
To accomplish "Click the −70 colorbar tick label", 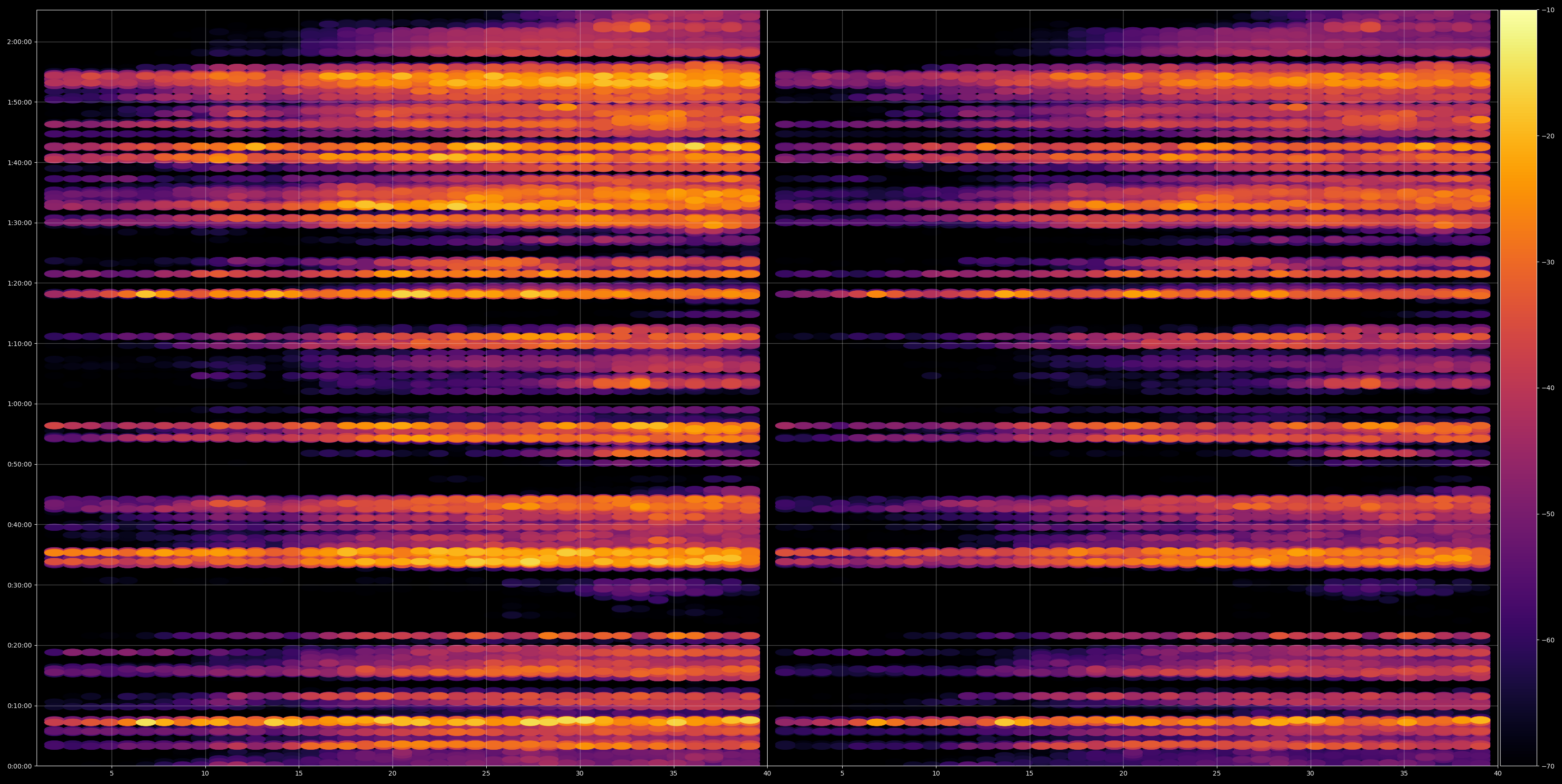I will click(x=1548, y=766).
